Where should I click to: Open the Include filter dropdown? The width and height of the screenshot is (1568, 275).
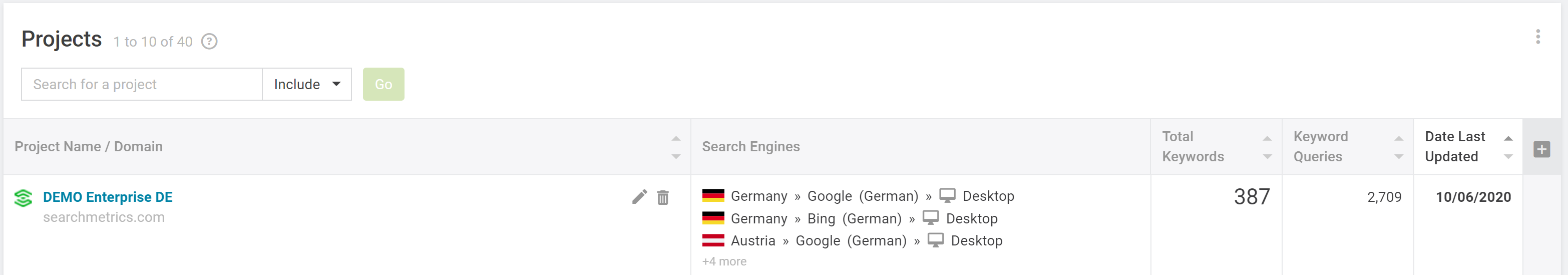[307, 84]
